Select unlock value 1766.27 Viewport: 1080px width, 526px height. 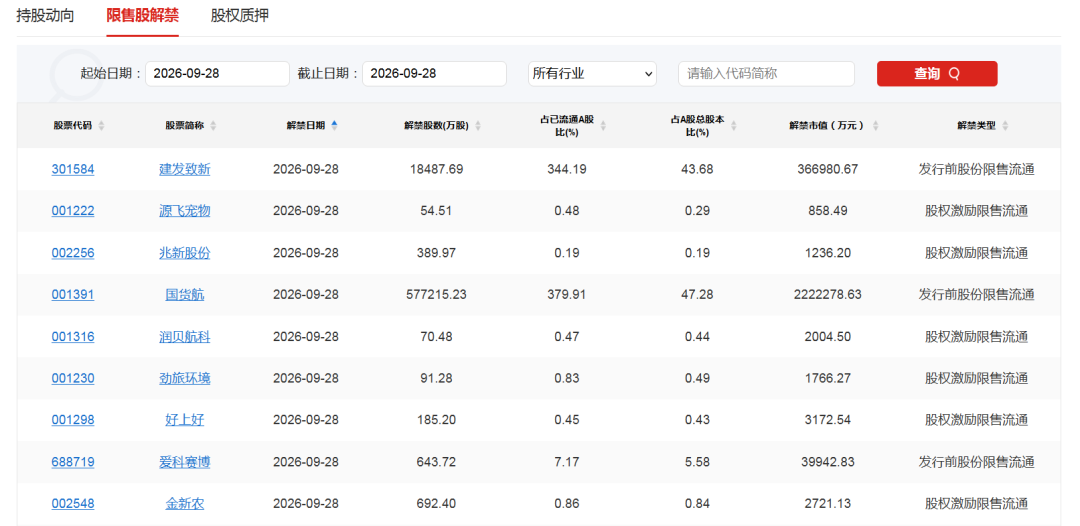[x=827, y=378]
